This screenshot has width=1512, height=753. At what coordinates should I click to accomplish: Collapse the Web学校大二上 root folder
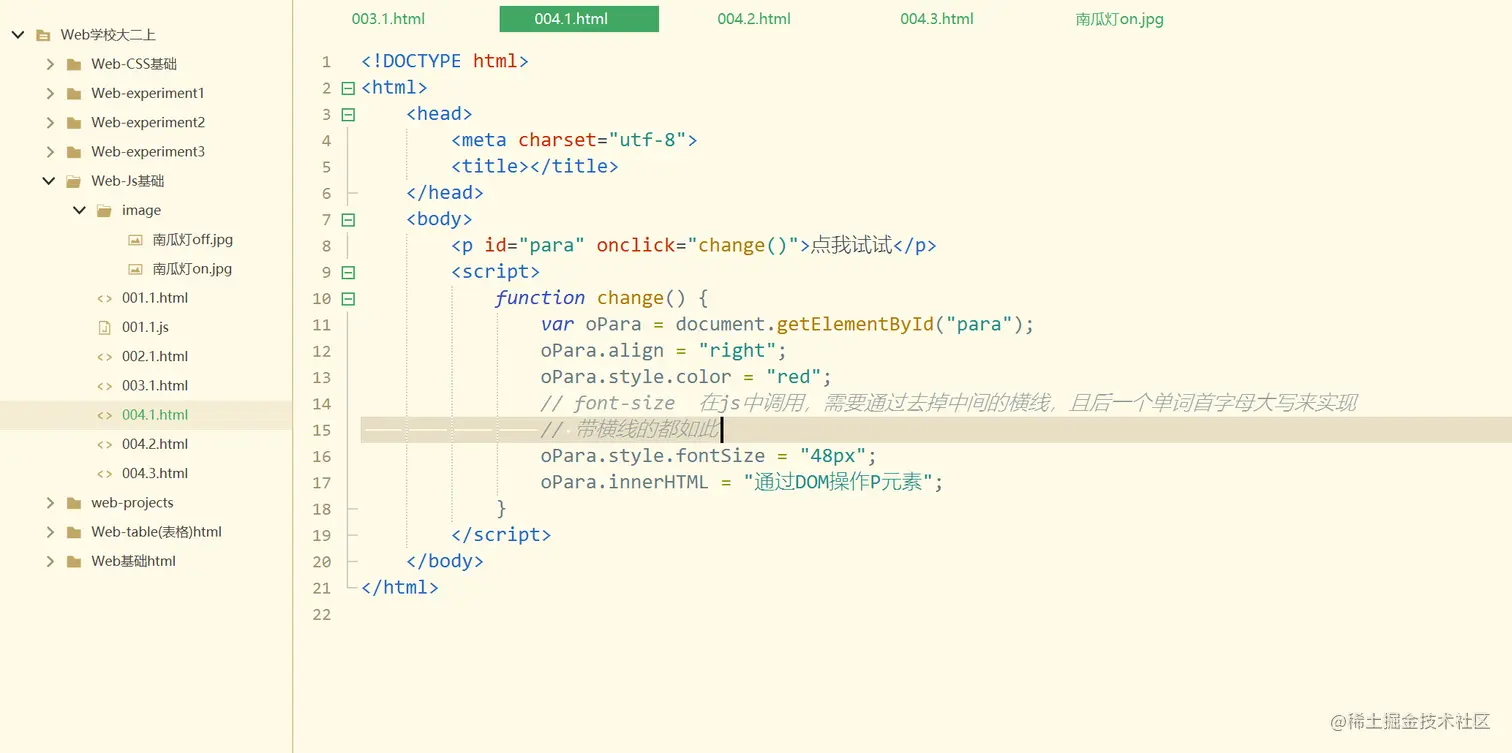18,35
